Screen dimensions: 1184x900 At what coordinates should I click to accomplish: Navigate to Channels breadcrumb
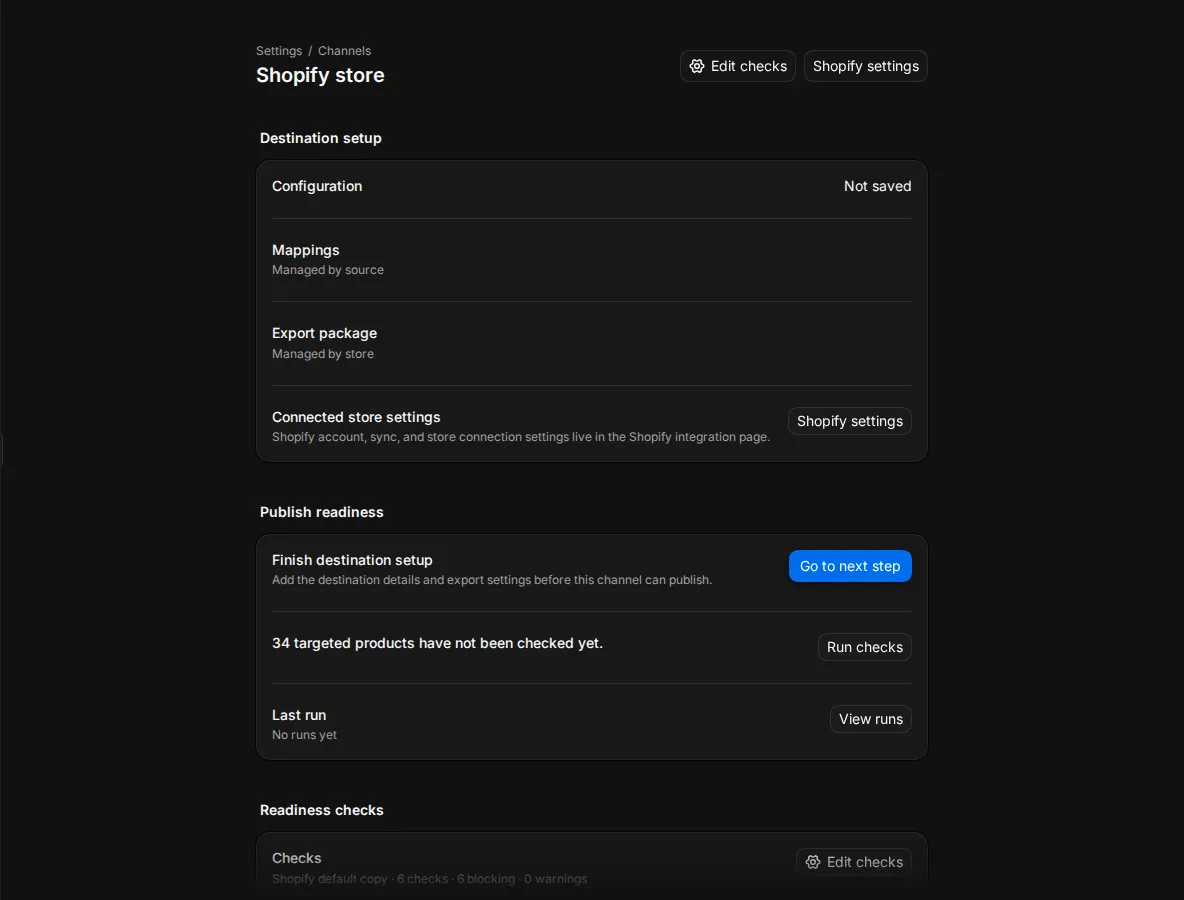[x=344, y=51]
